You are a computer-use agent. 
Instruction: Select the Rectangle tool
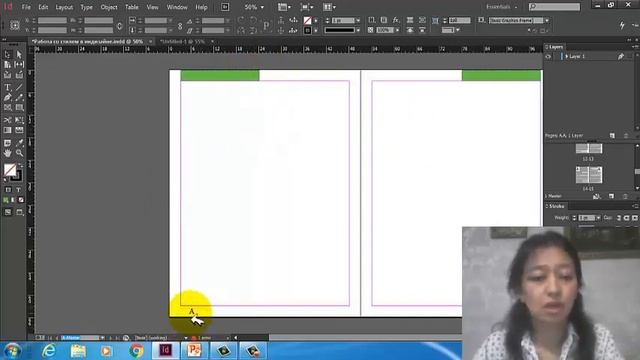click(x=19, y=107)
